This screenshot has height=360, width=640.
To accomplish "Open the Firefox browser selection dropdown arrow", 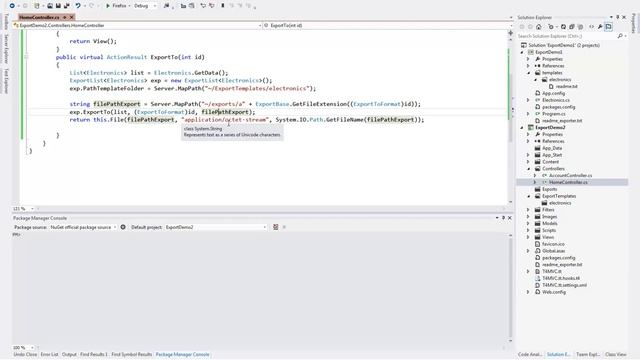I will point(129,6).
